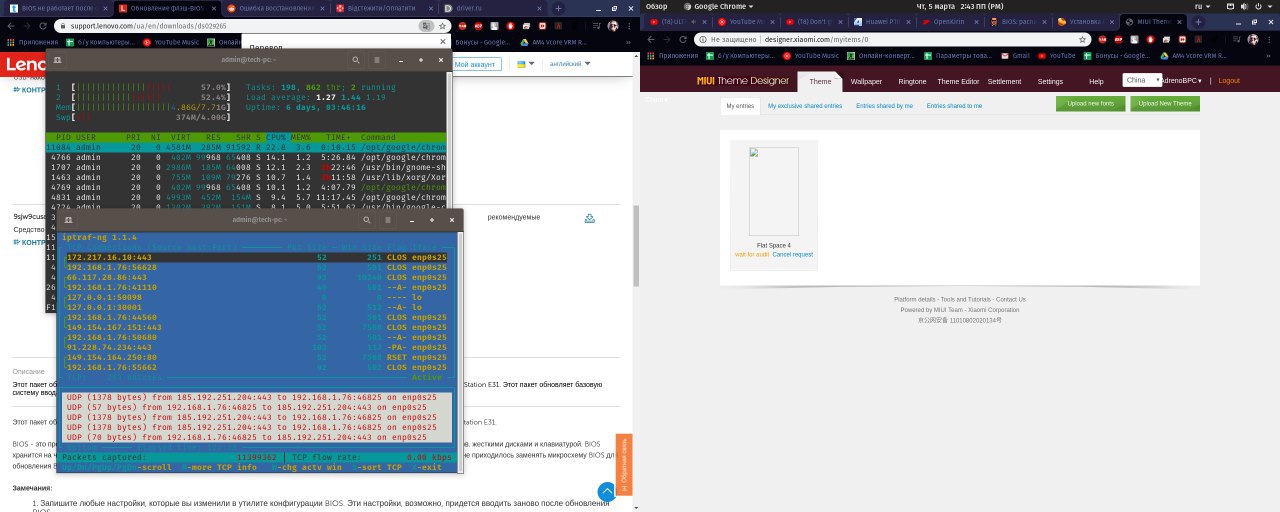The image size is (1280, 512).
Task: Click the search icon in htop terminal window
Action: click(354, 60)
